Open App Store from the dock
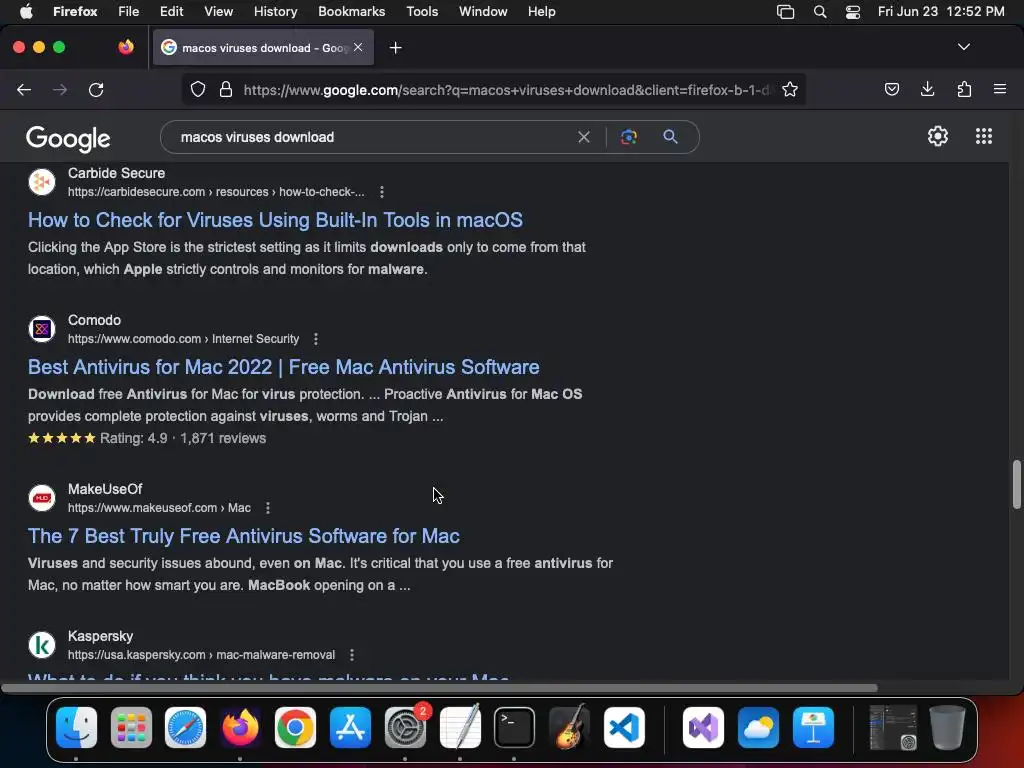This screenshot has height=768, width=1024. coord(350,727)
